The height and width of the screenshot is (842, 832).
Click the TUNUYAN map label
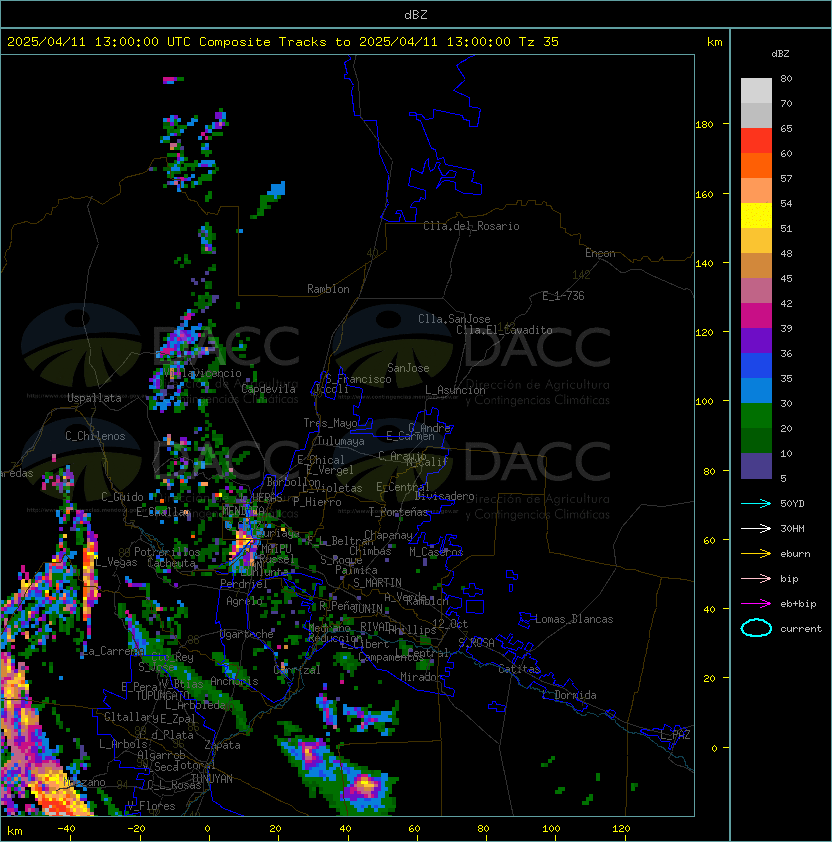pos(212,779)
